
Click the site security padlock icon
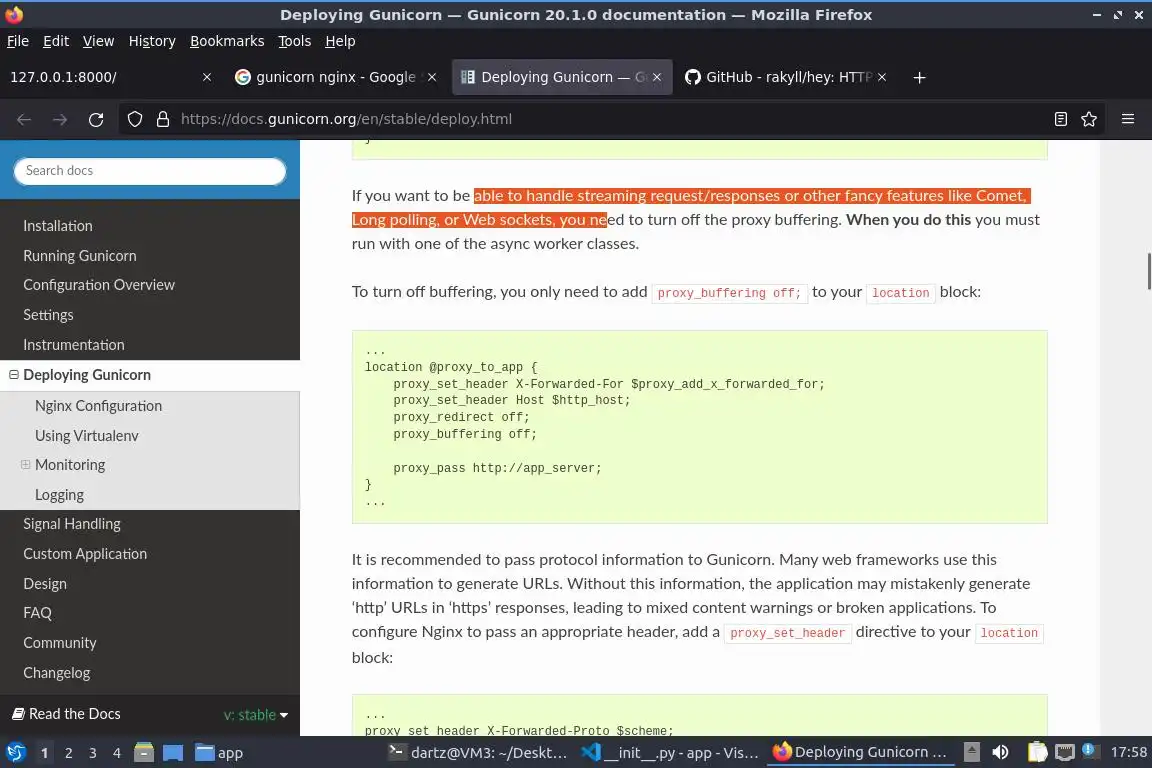coord(163,119)
